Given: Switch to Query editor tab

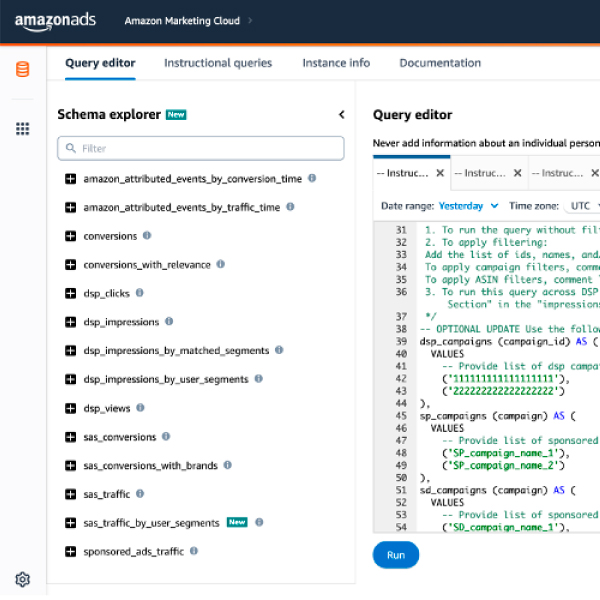Looking at the screenshot, I should click(100, 63).
